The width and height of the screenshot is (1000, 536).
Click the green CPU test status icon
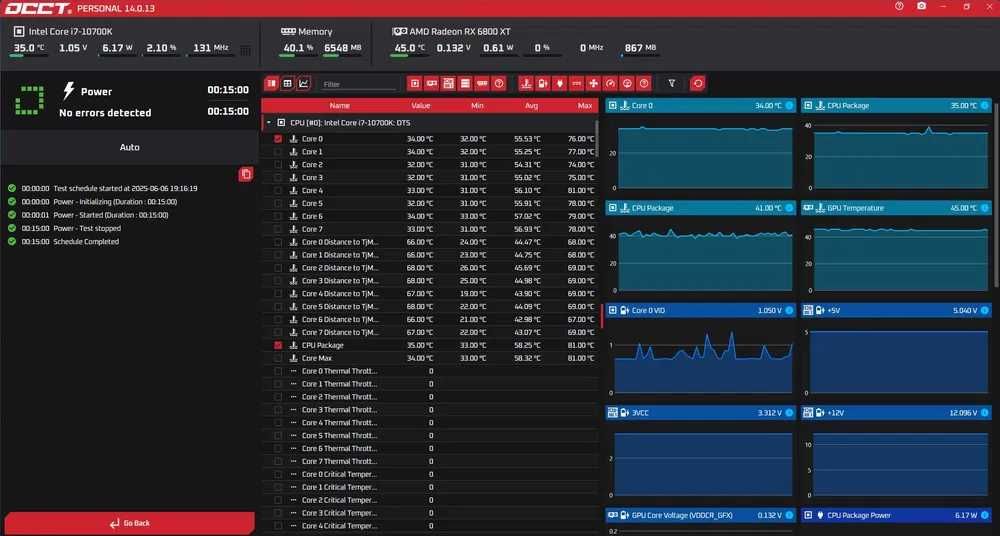29,101
